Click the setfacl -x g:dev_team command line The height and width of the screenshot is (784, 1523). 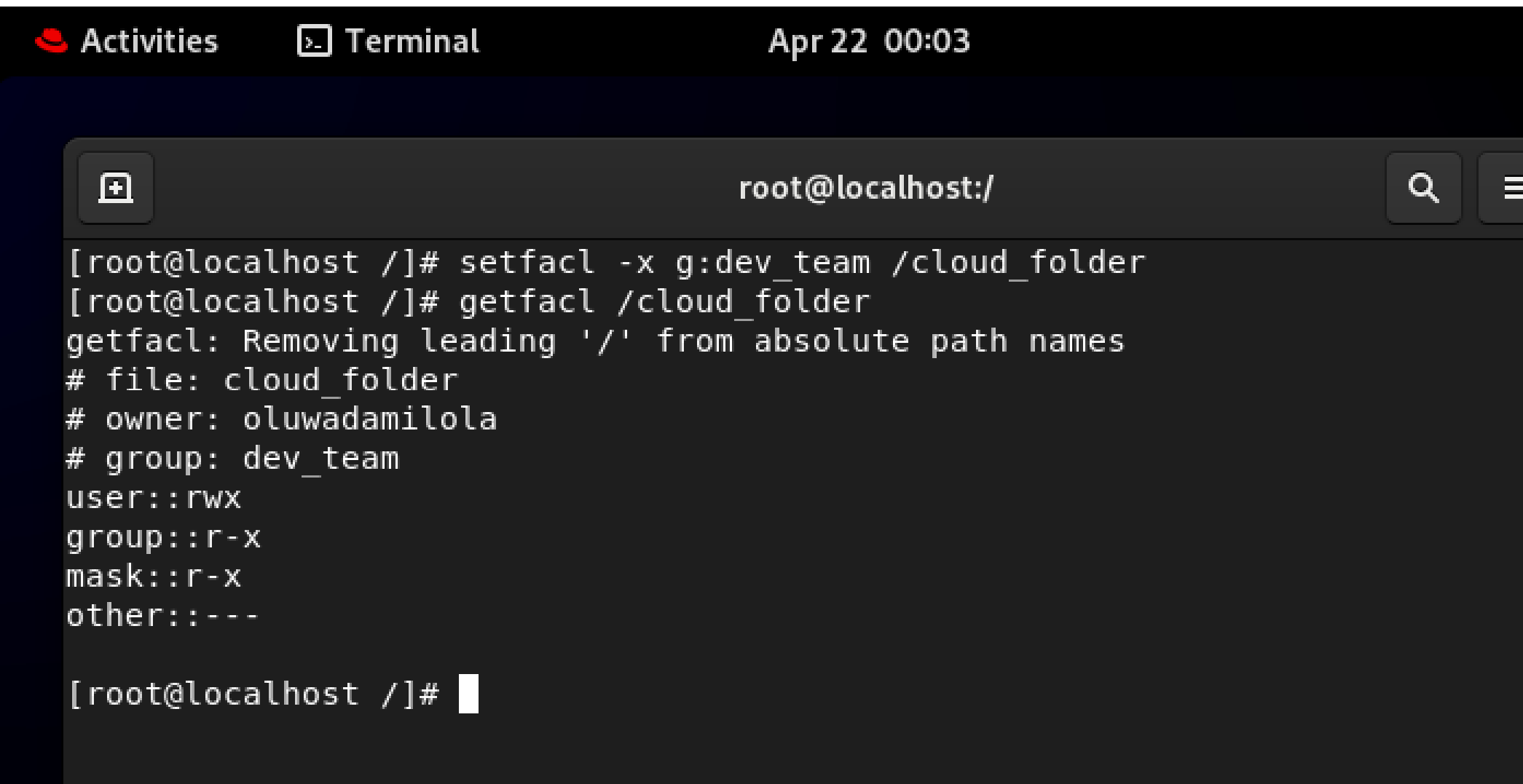[606, 262]
